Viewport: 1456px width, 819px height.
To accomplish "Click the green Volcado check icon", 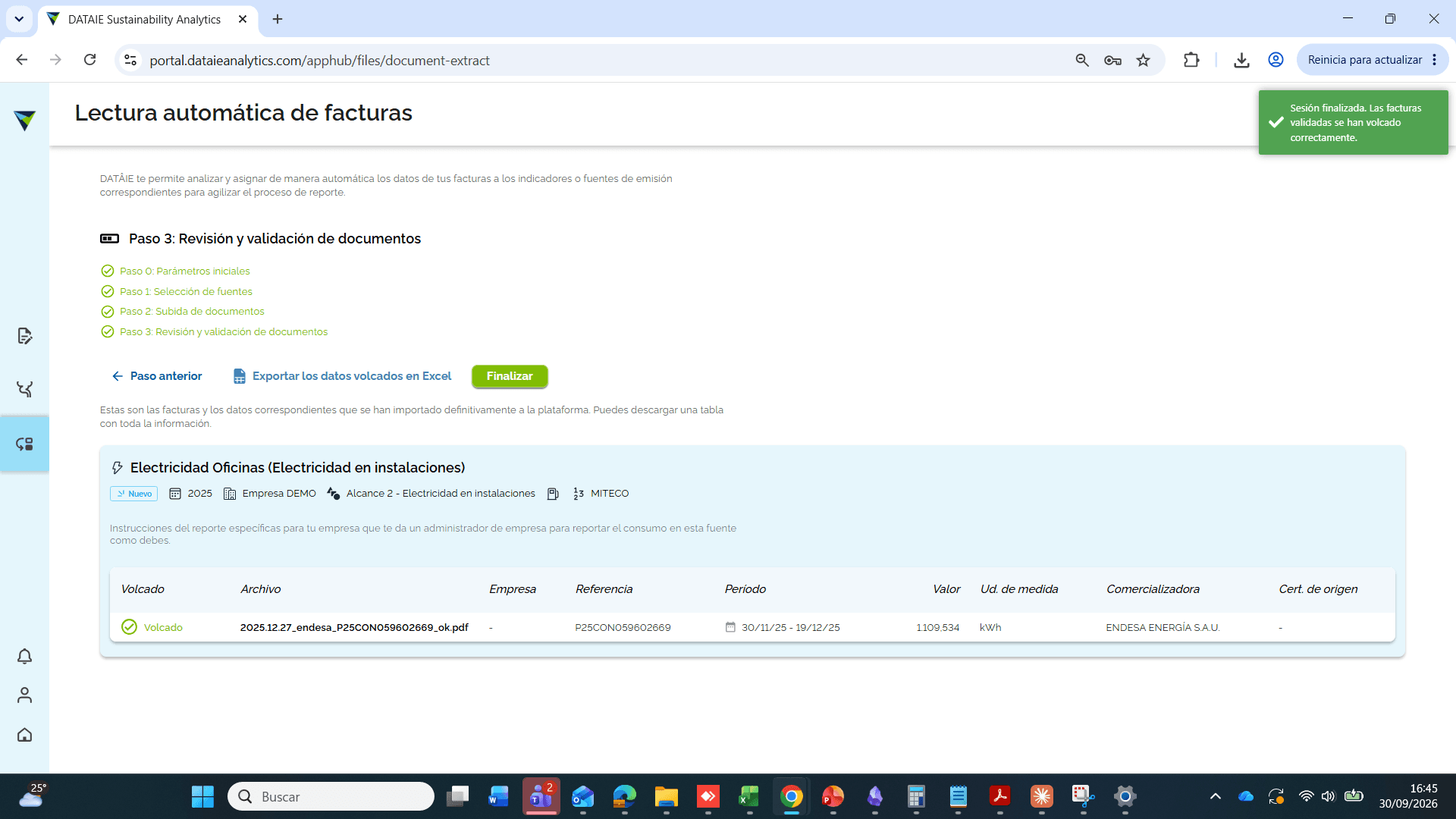I will point(129,627).
